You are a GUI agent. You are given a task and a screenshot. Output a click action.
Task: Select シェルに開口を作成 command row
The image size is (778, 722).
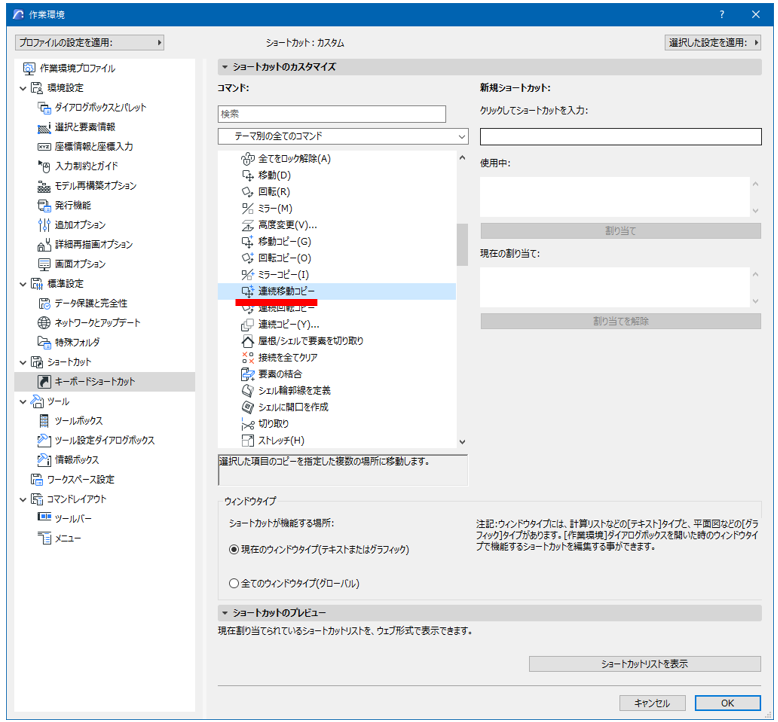(x=337, y=407)
